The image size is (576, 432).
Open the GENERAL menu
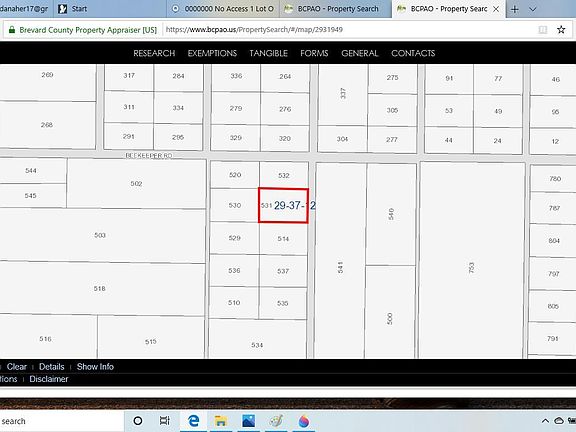[360, 53]
